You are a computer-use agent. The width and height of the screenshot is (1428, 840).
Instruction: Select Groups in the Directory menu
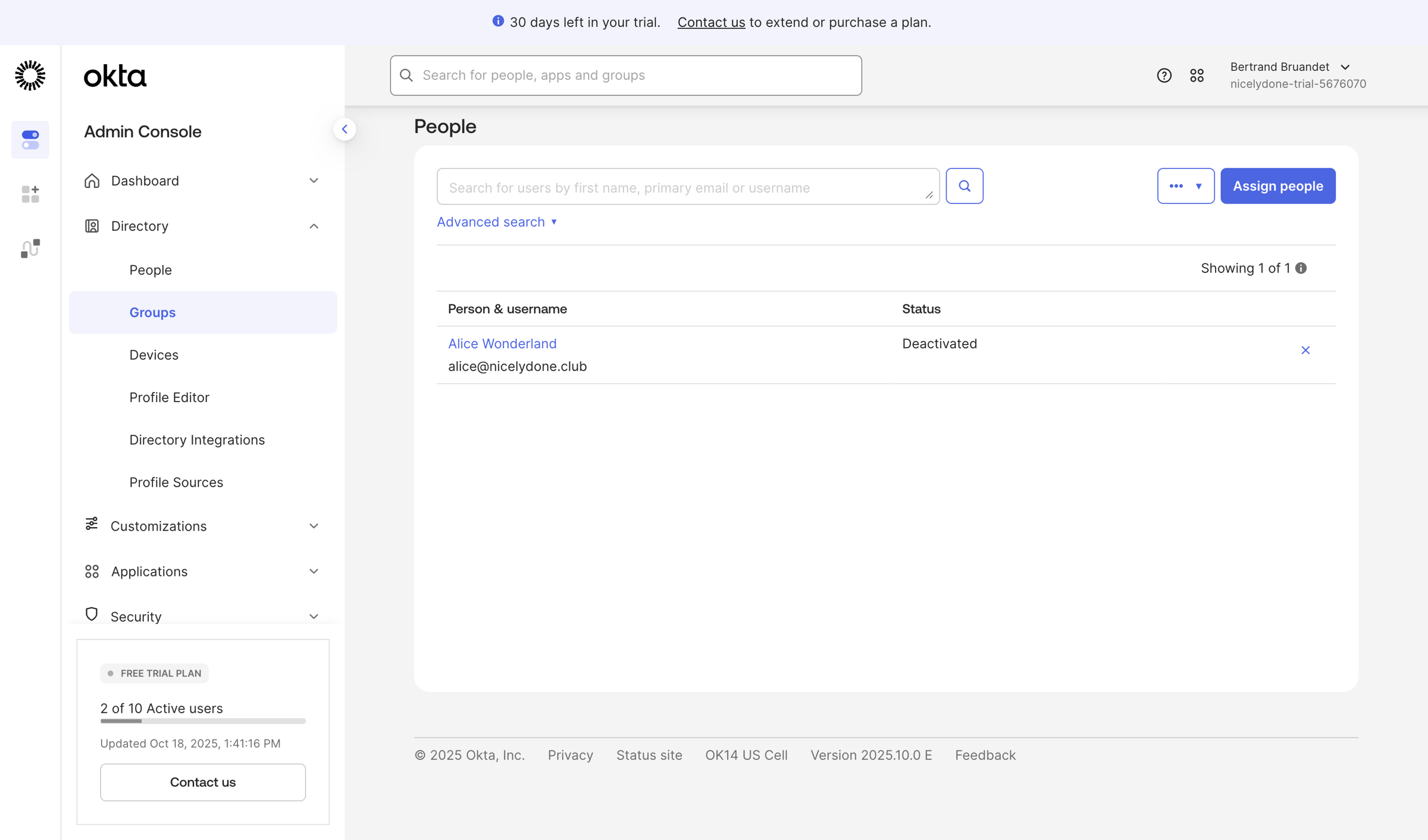coord(203,312)
